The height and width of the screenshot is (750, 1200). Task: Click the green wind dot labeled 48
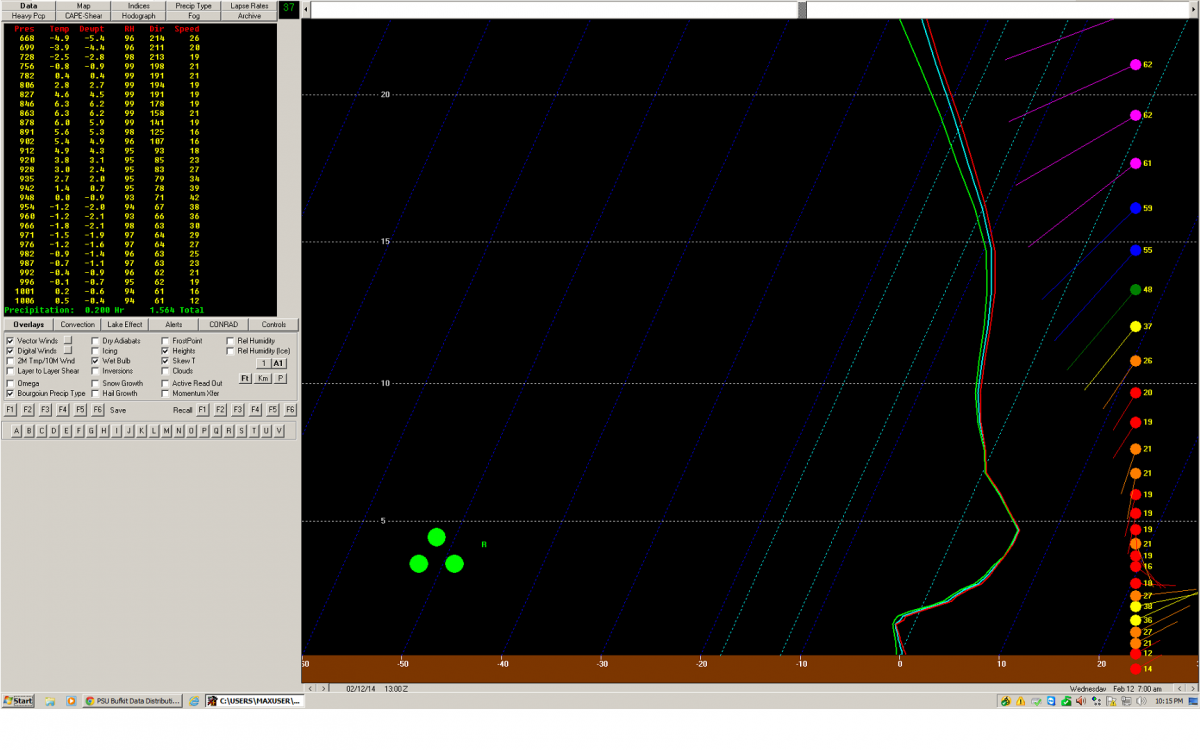click(1135, 289)
